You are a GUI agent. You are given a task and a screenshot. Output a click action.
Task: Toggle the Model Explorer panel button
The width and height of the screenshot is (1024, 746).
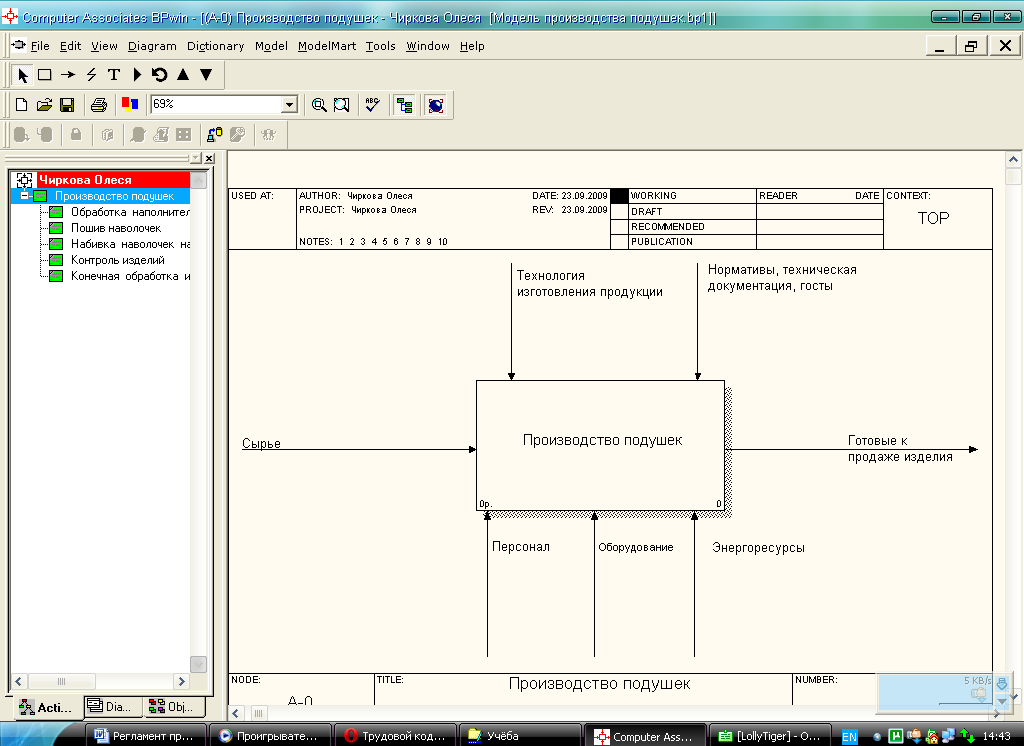404,105
